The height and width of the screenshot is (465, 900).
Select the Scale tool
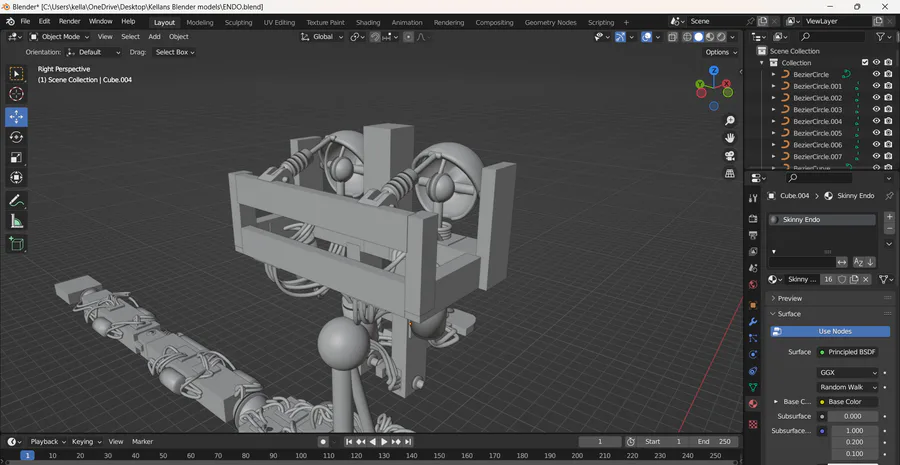pos(16,157)
